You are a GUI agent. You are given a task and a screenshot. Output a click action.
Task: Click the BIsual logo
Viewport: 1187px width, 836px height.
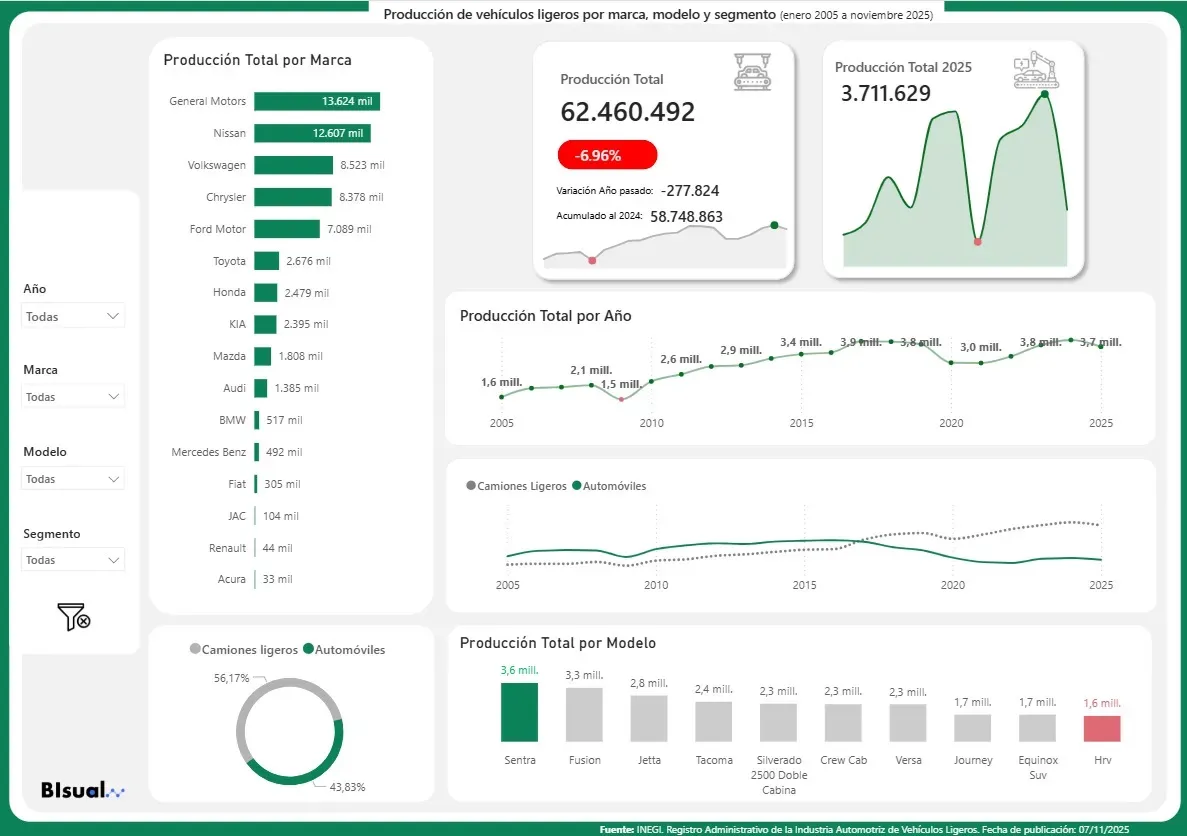pyautogui.click(x=83, y=790)
